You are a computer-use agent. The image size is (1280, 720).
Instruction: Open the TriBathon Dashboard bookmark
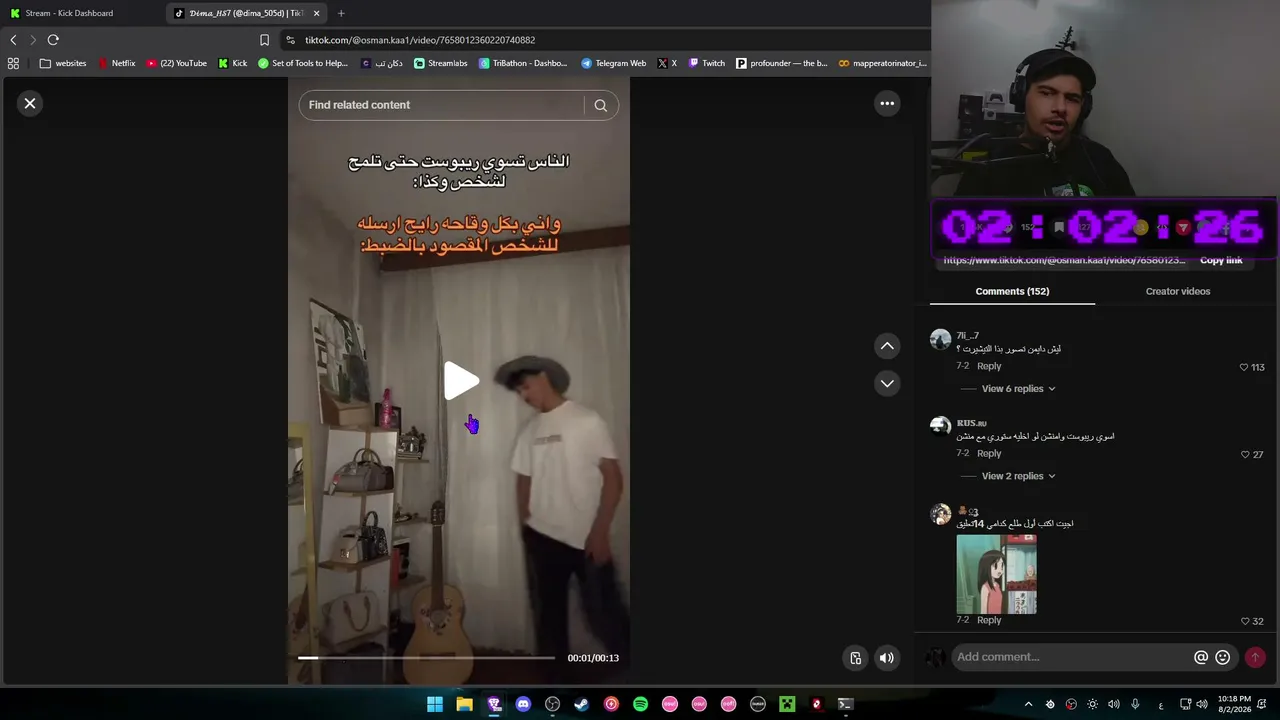point(523,63)
